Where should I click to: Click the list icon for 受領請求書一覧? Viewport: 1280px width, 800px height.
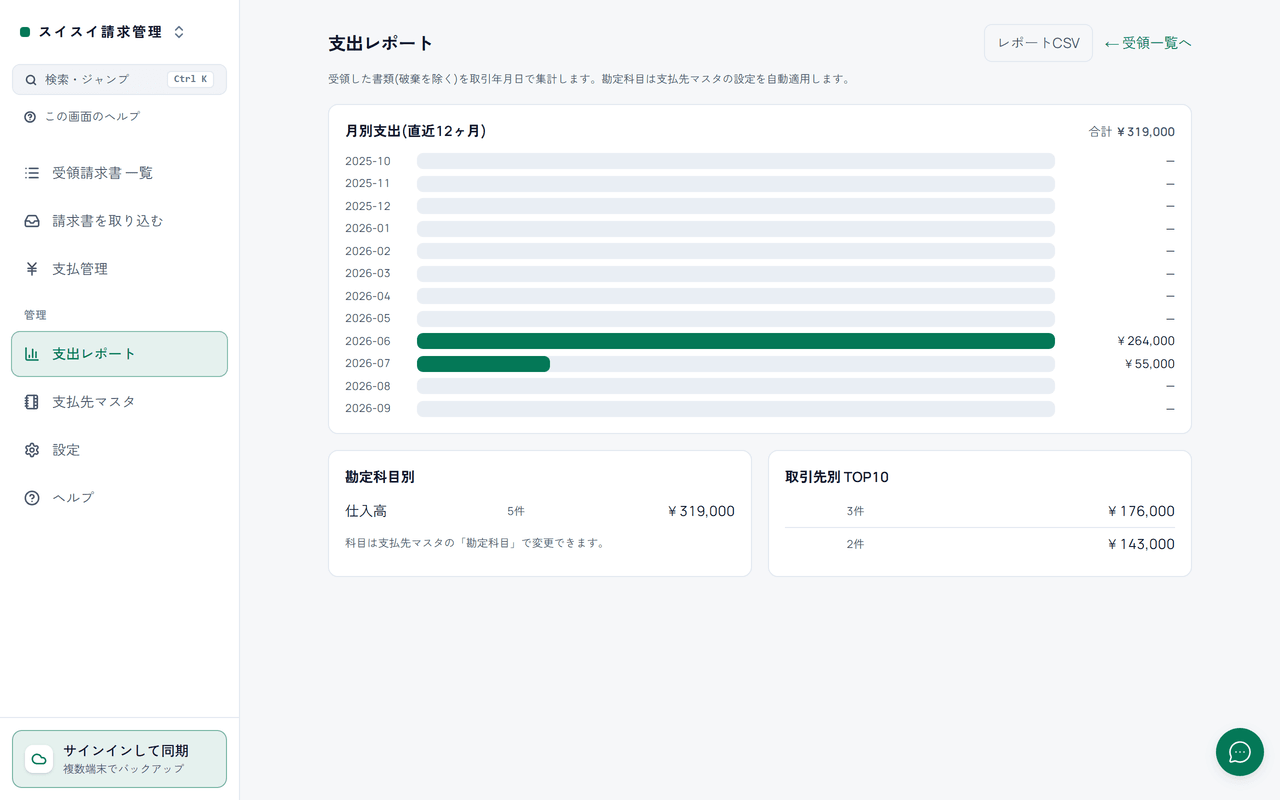(32, 173)
